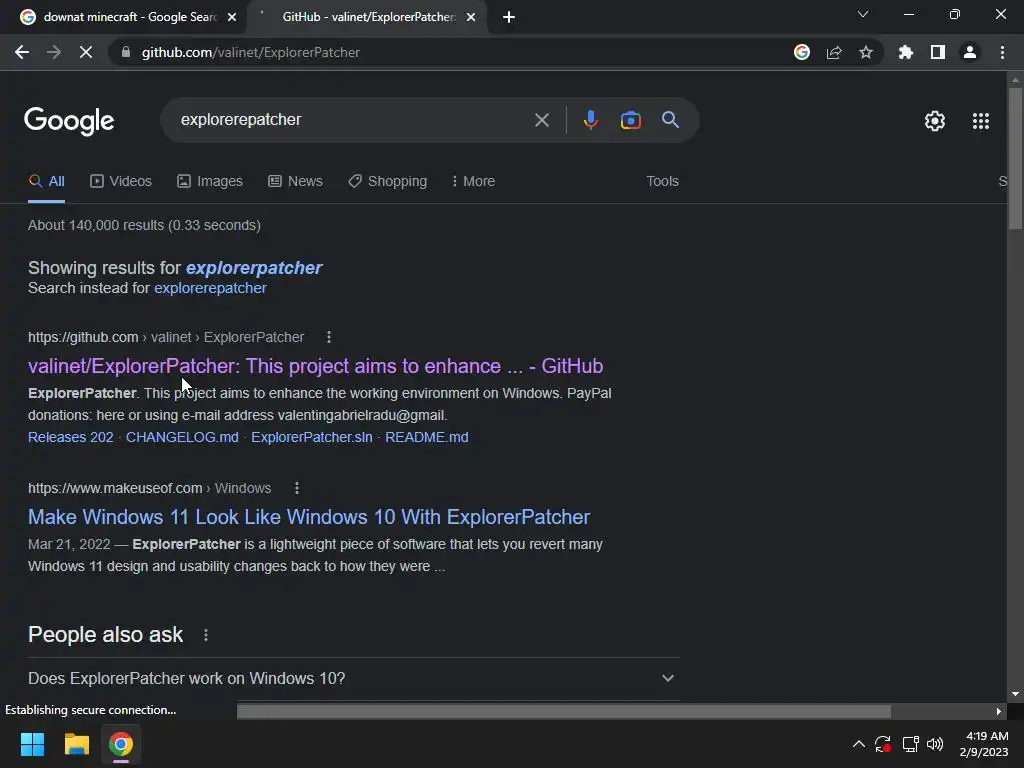Click the vertical page scrollbar thumb
The image size is (1024, 768).
pyautogui.click(x=1015, y=159)
